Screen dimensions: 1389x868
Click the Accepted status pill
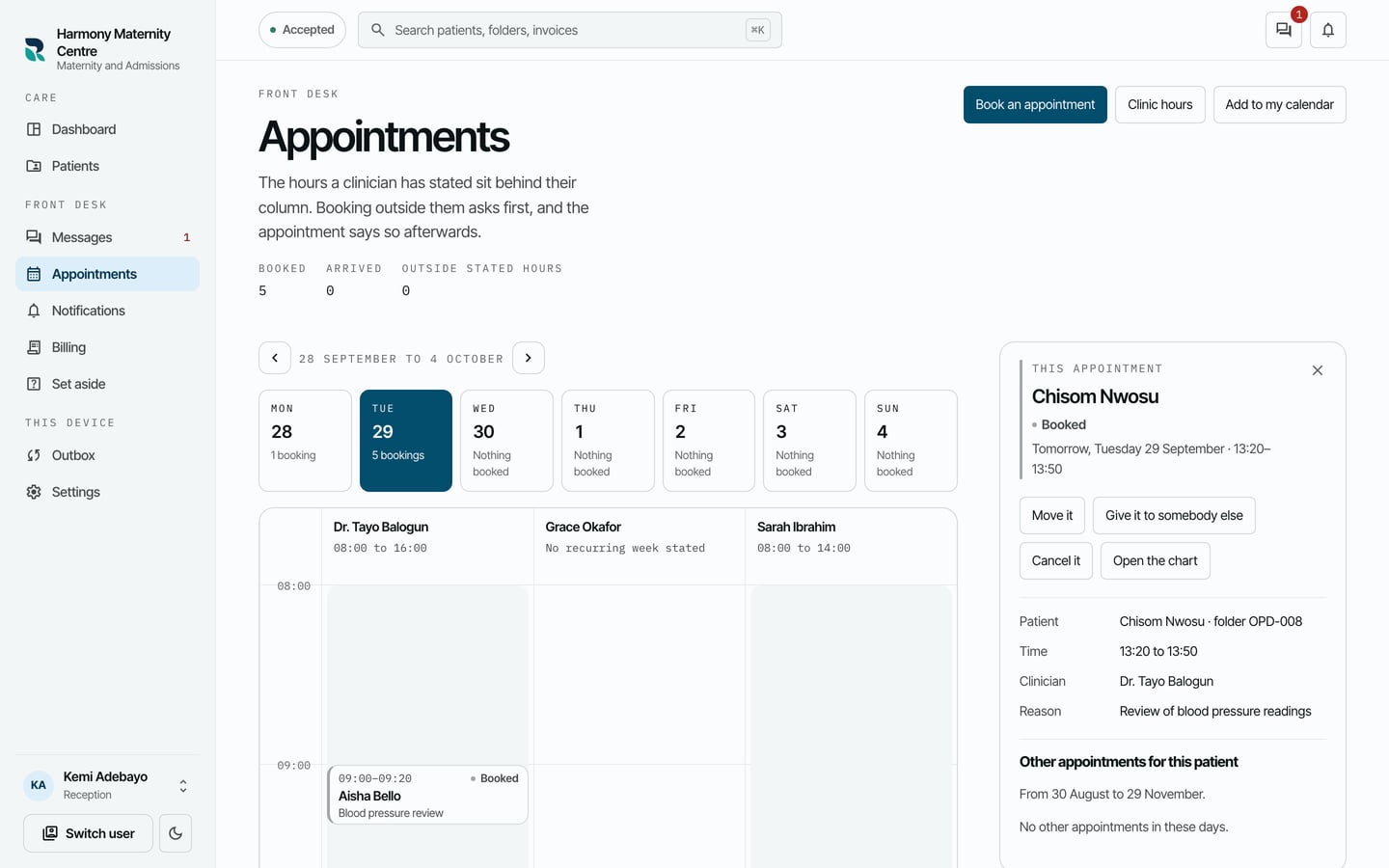[x=302, y=30]
